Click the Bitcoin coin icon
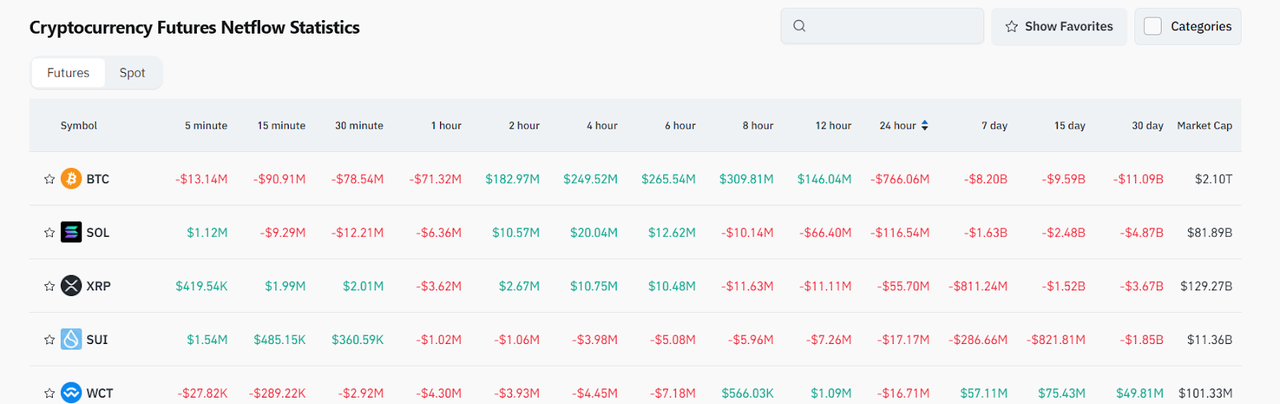 point(71,179)
